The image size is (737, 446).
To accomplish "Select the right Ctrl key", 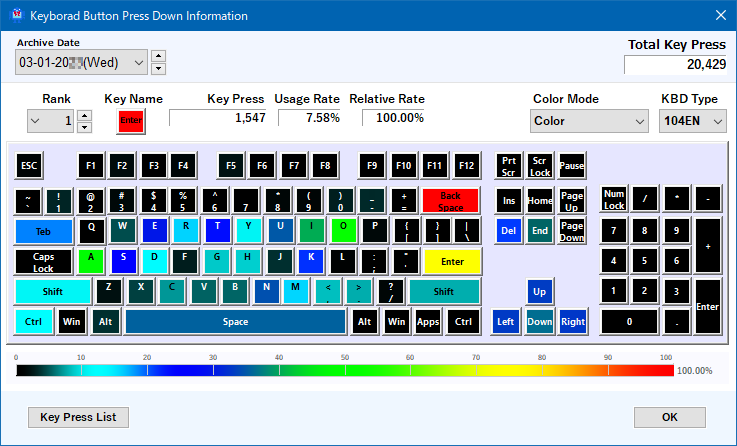I will click(x=463, y=322).
